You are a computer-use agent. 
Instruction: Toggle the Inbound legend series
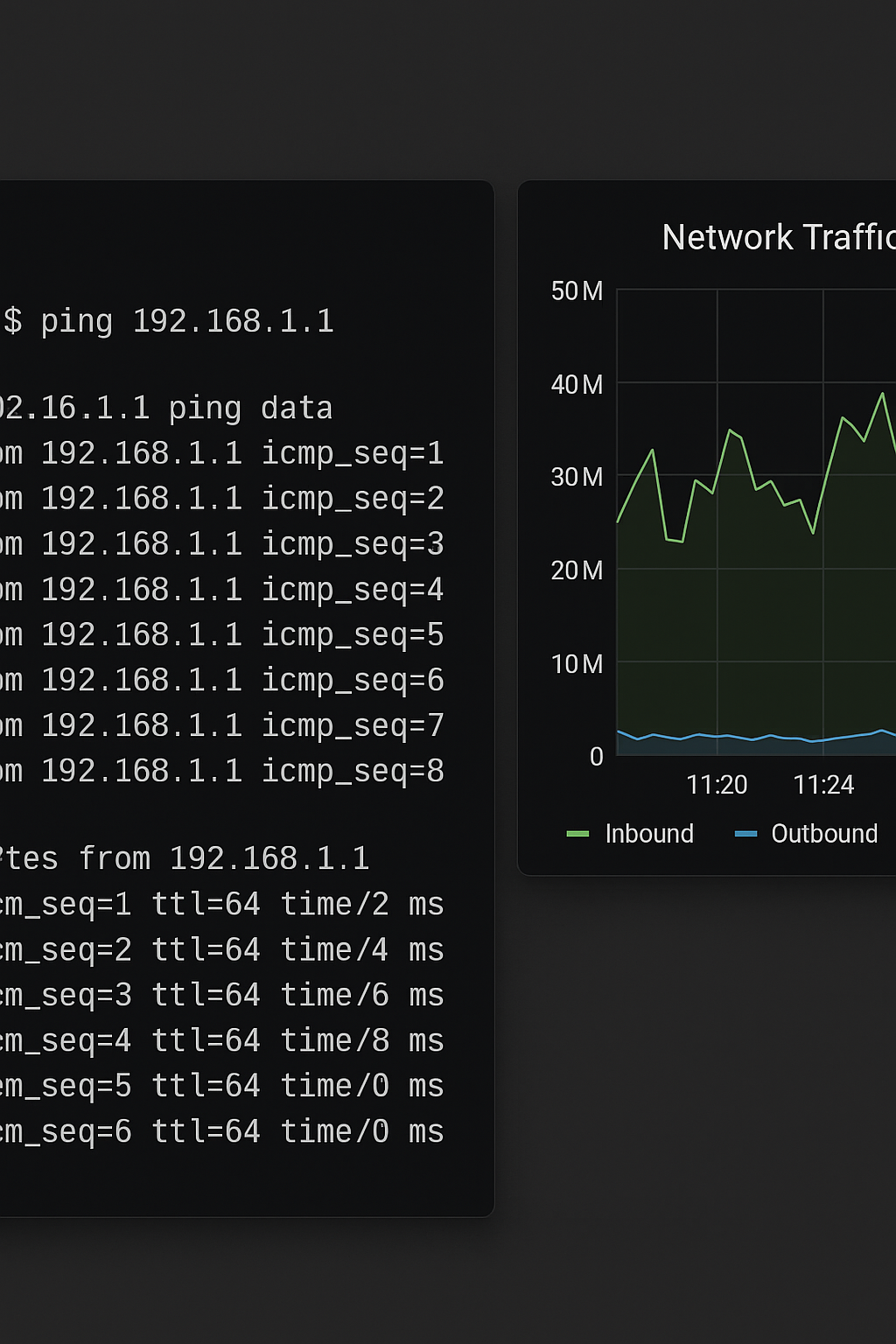648,834
